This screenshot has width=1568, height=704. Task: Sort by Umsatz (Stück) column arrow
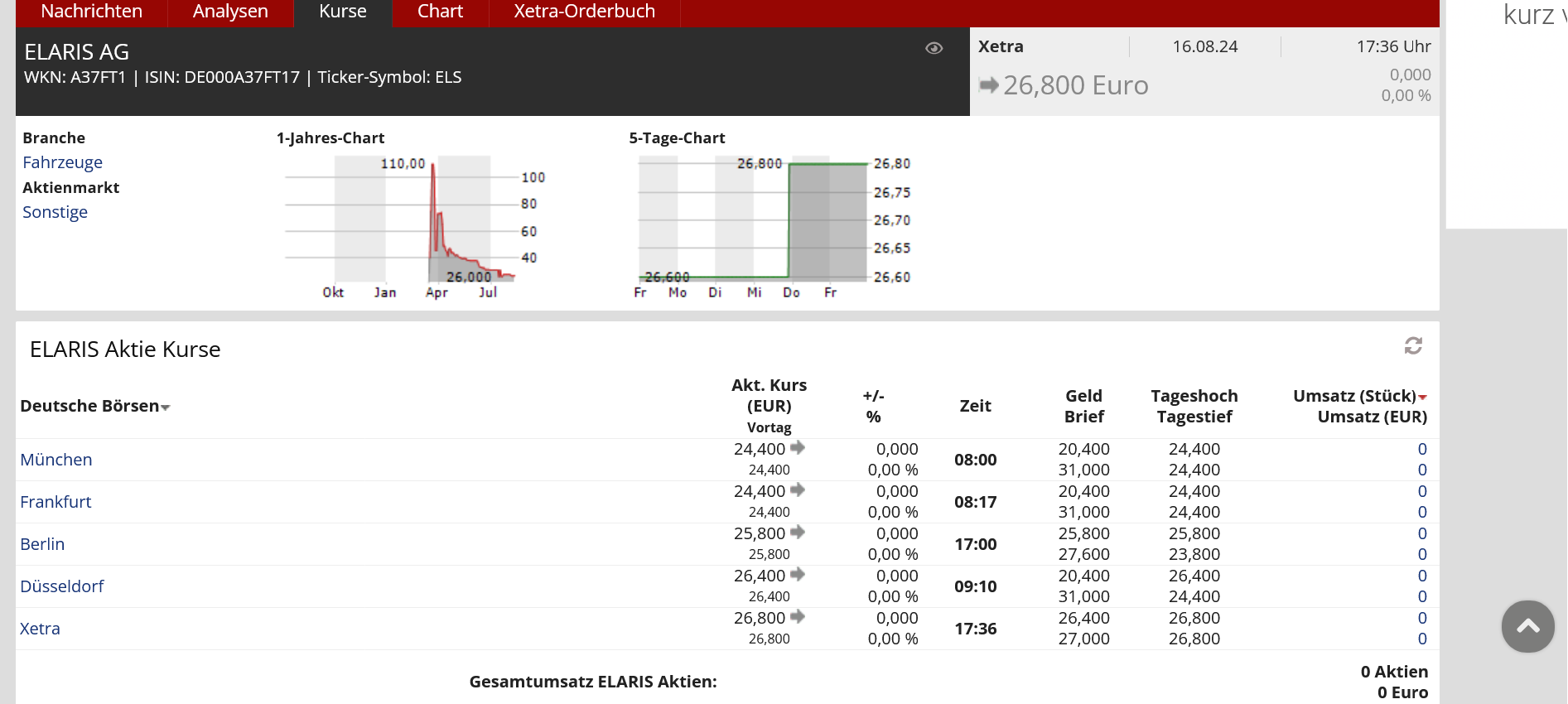point(1422,398)
